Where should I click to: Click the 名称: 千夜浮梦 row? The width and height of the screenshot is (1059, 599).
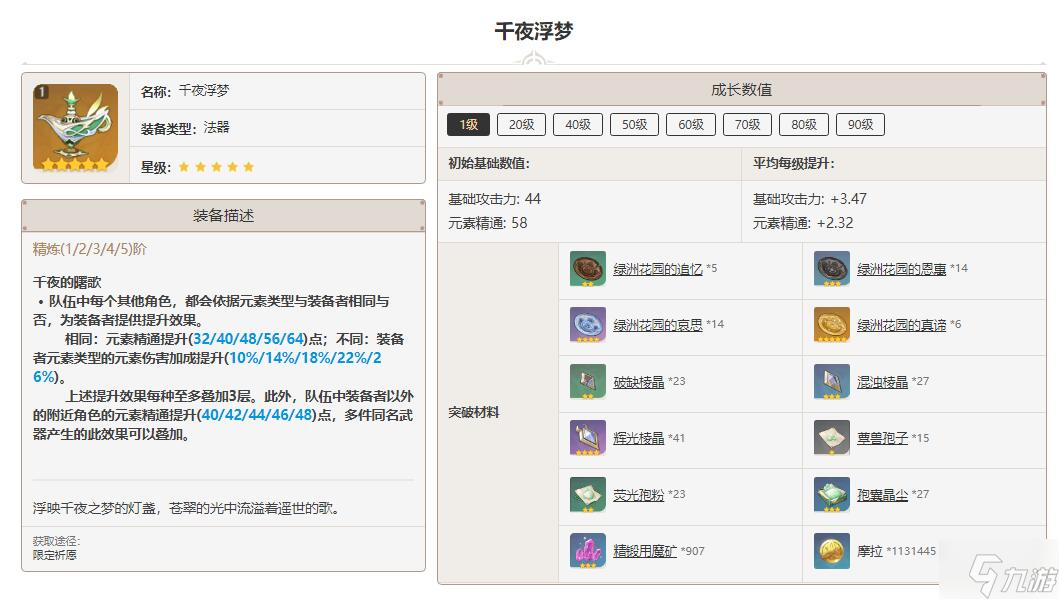click(277, 91)
